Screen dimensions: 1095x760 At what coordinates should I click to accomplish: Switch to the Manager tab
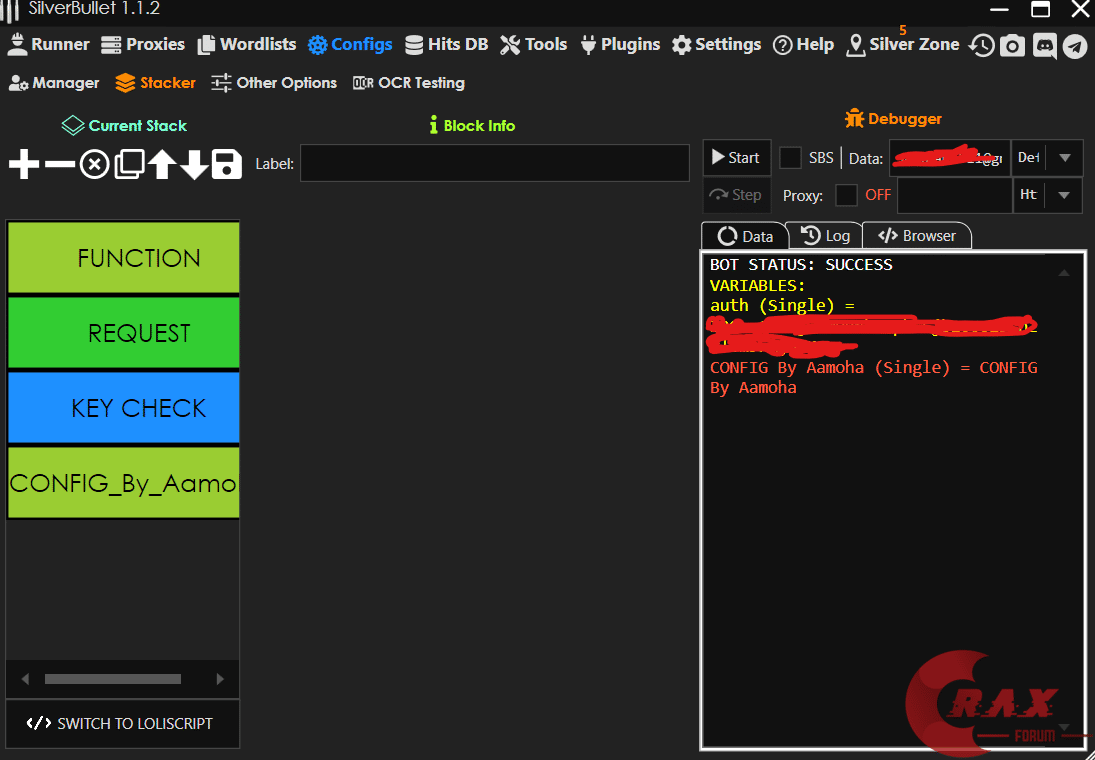point(54,83)
